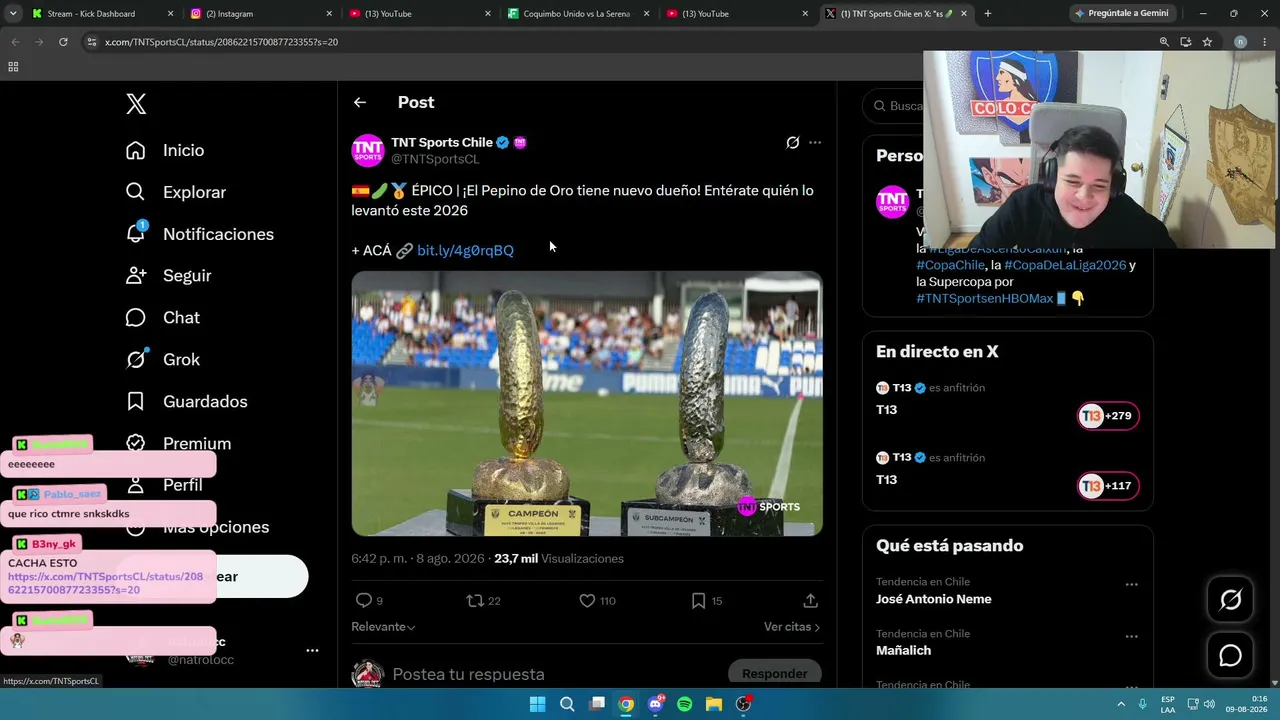Screen dimensions: 1280x720
Task: Open the Windows Start menu
Action: 537,704
